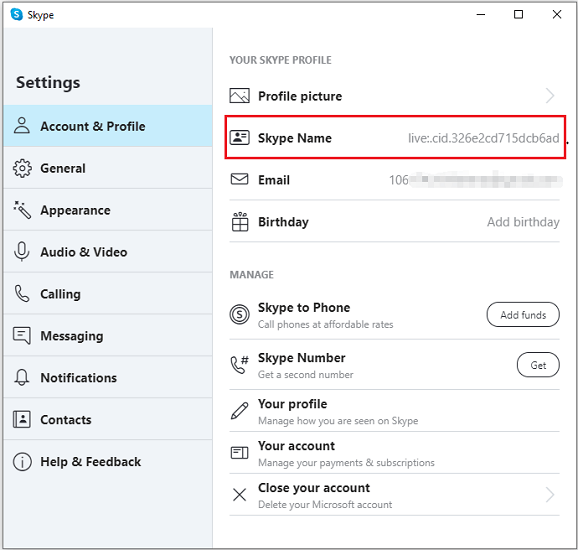
Task: Click the Skype Name label
Action: [295, 138]
